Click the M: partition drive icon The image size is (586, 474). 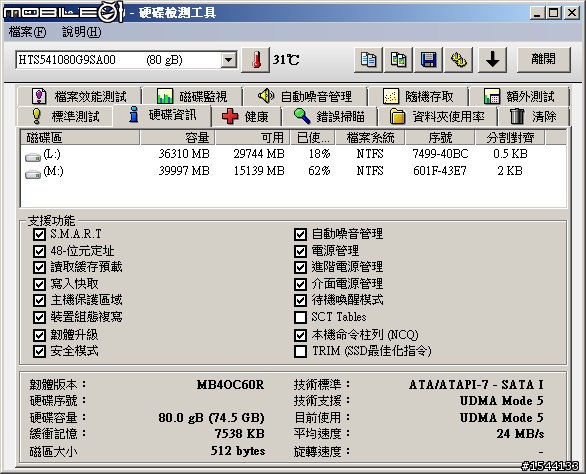pos(33,174)
